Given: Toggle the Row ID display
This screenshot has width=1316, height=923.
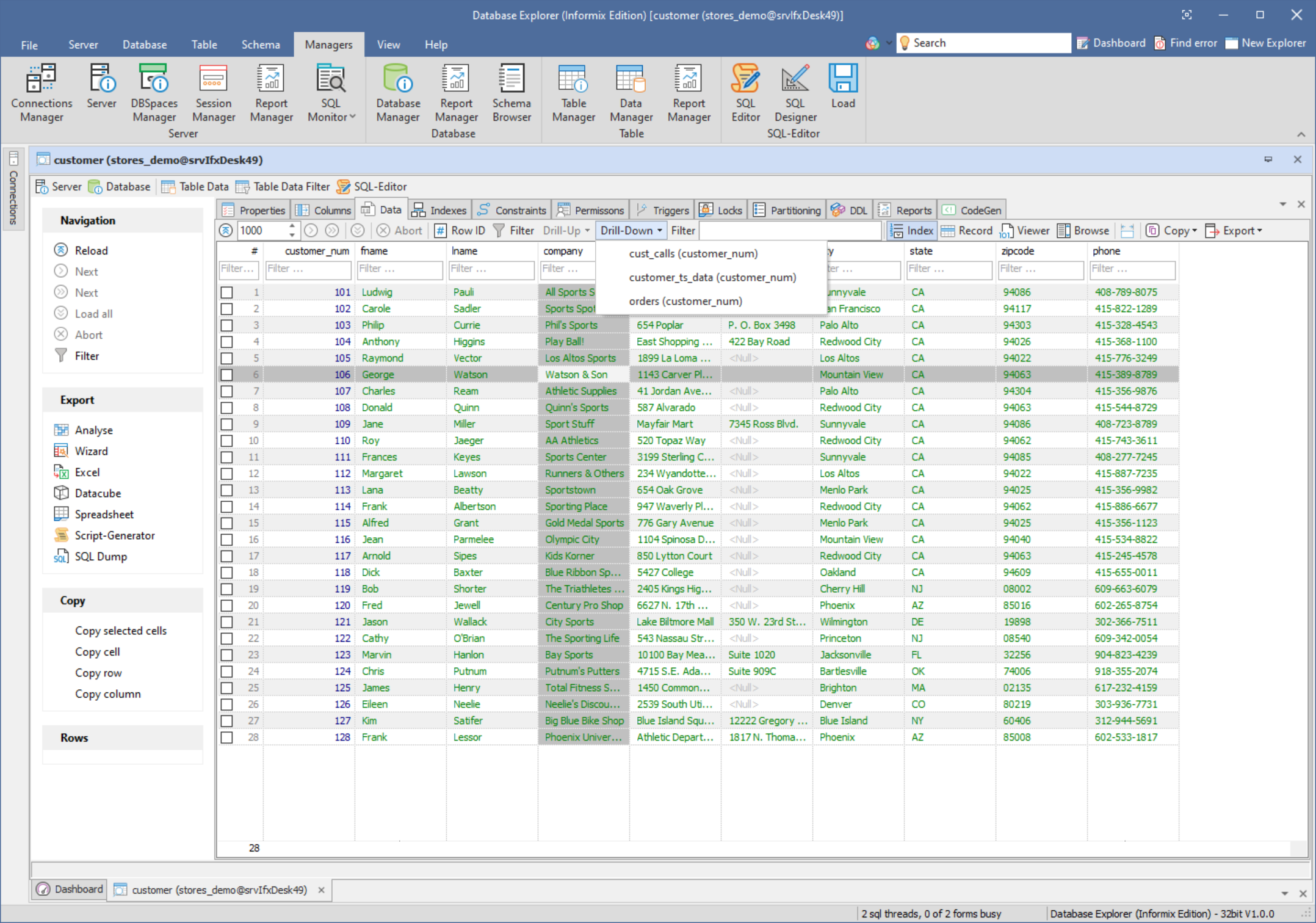Looking at the screenshot, I should coord(460,231).
